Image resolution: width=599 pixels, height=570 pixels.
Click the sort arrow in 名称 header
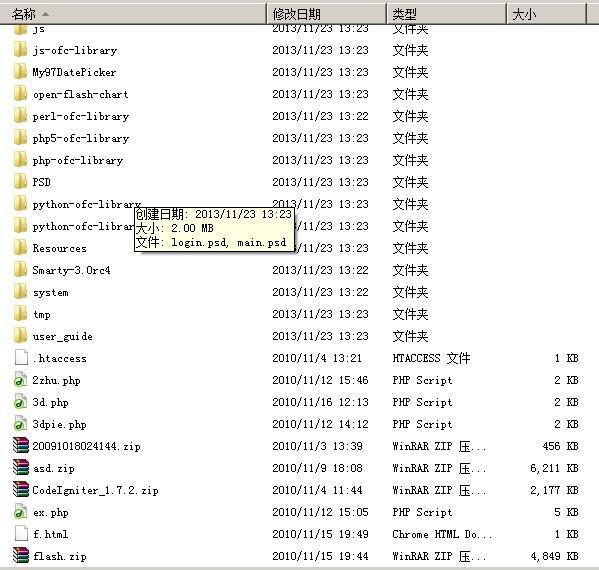click(x=45, y=14)
